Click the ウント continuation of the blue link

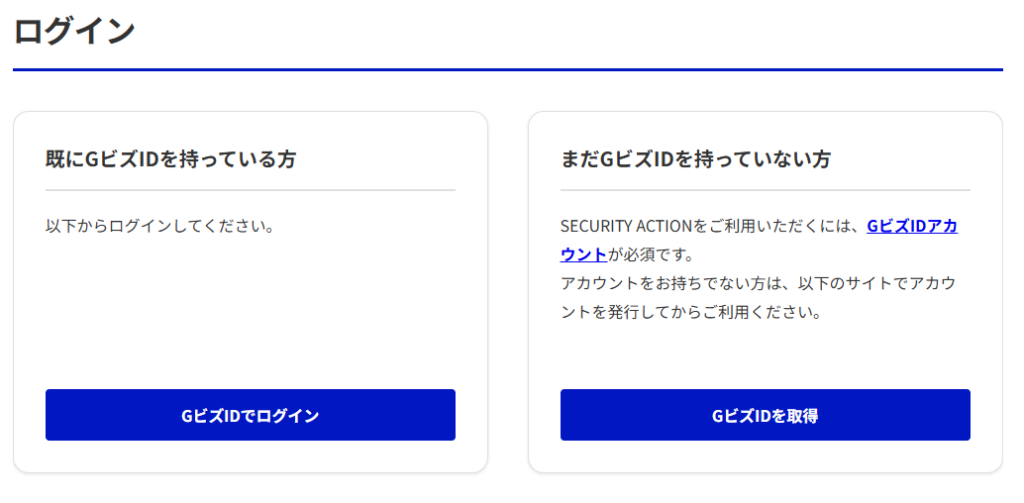[x=583, y=255]
